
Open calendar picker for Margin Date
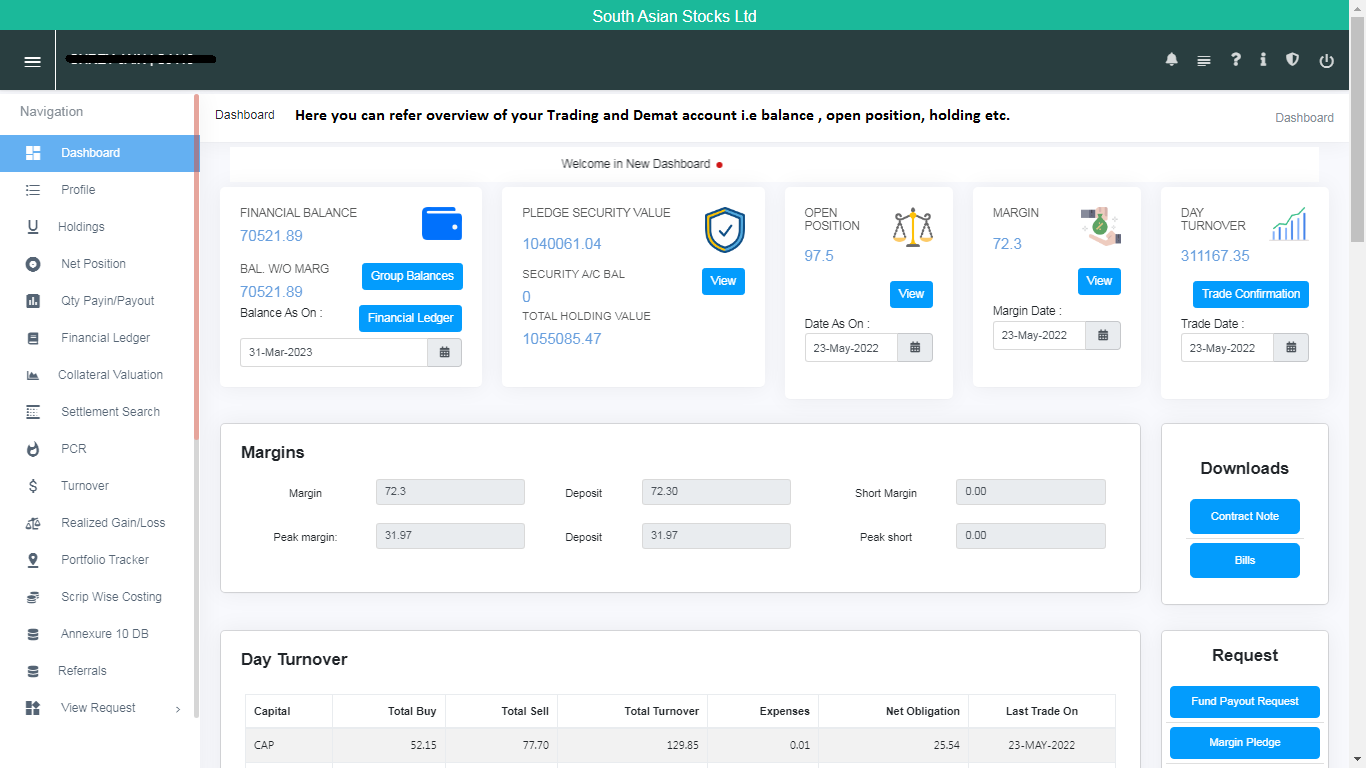tap(1103, 335)
